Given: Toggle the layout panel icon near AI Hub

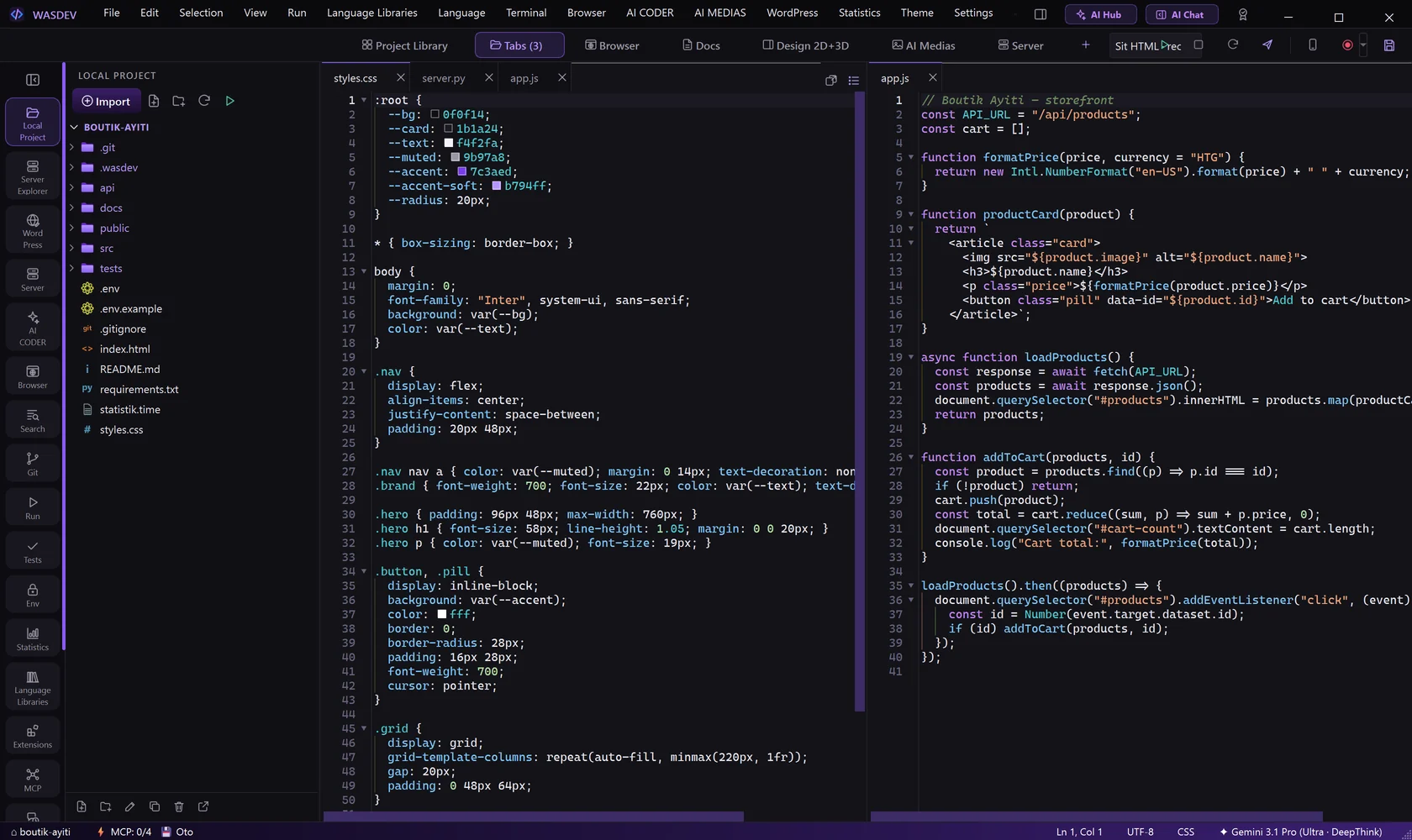Looking at the screenshot, I should (x=1040, y=14).
